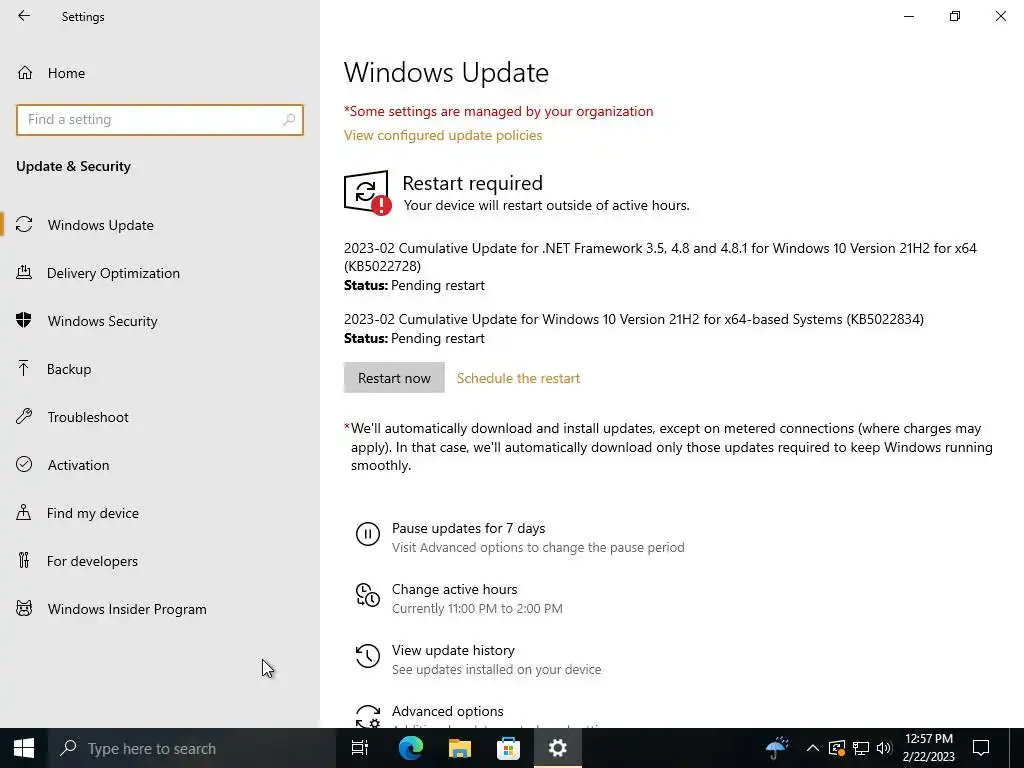
Task: Open Backup settings
Action: click(x=69, y=369)
